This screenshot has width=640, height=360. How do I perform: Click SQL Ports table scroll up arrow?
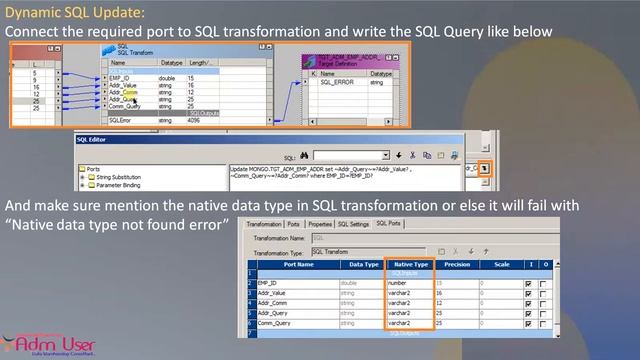557,265
